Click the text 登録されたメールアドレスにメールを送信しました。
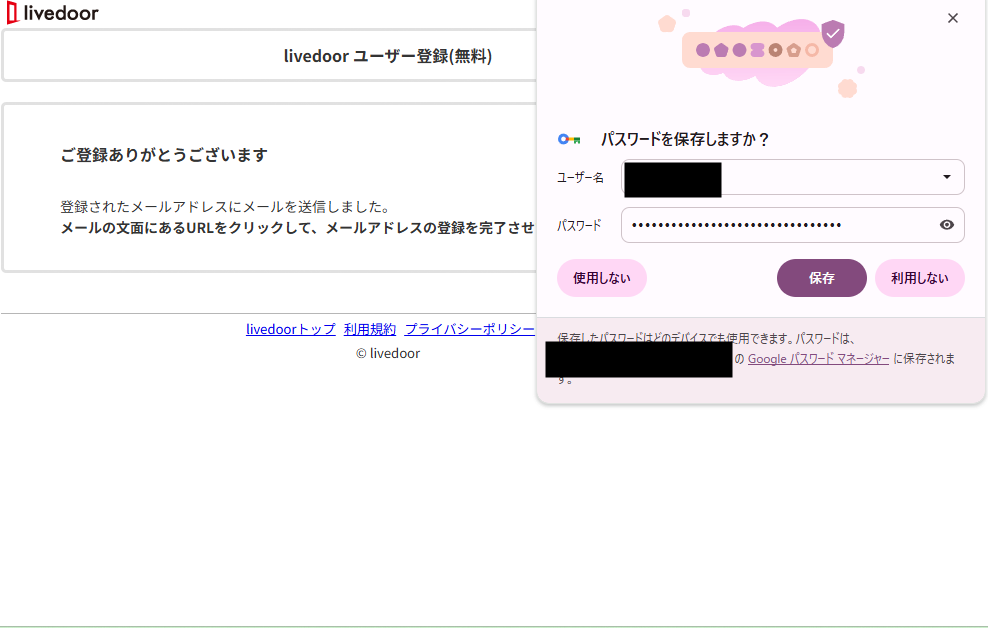The height and width of the screenshot is (628, 988). click(225, 207)
